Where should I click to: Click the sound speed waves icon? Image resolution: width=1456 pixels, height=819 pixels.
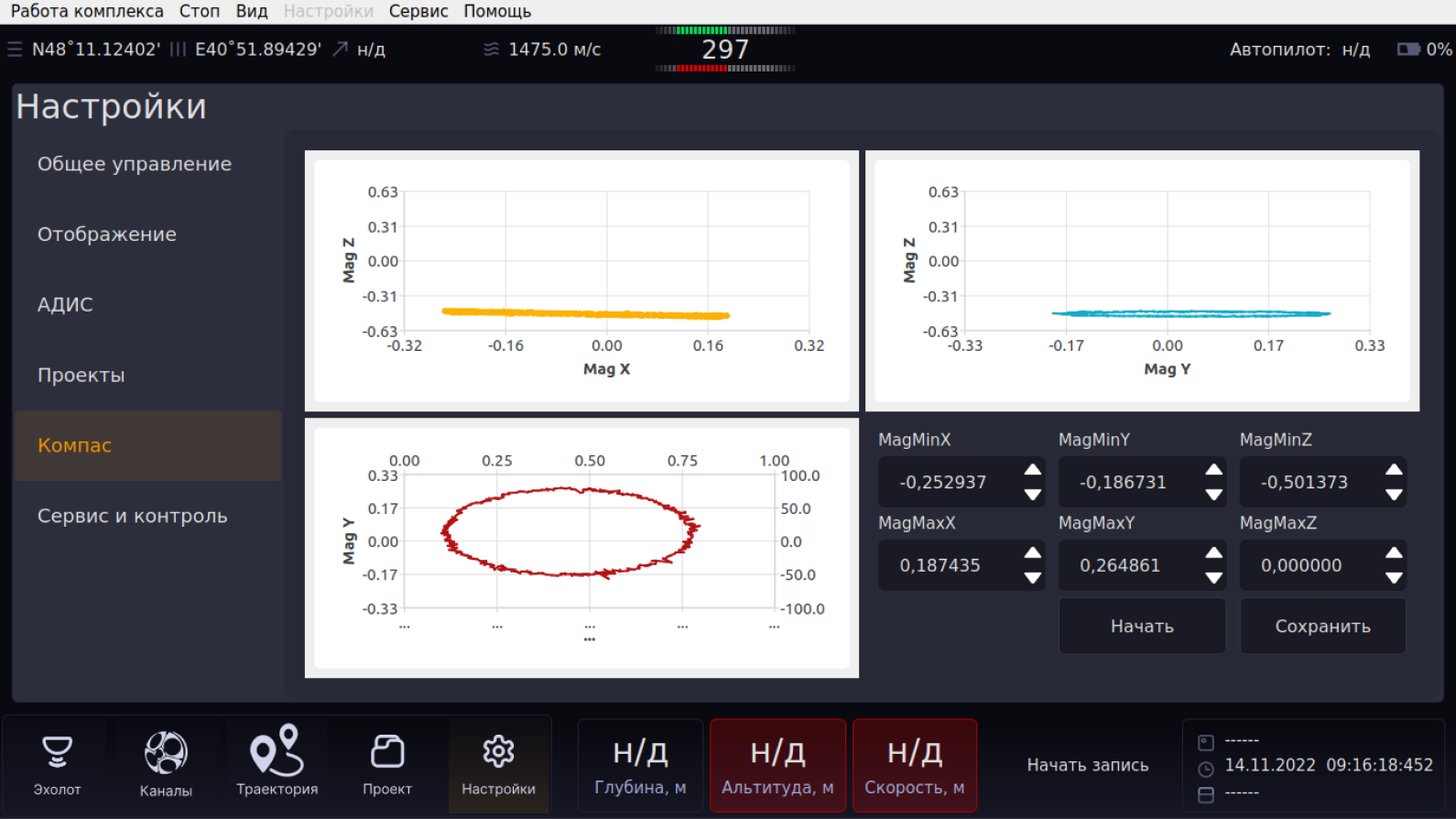(492, 49)
